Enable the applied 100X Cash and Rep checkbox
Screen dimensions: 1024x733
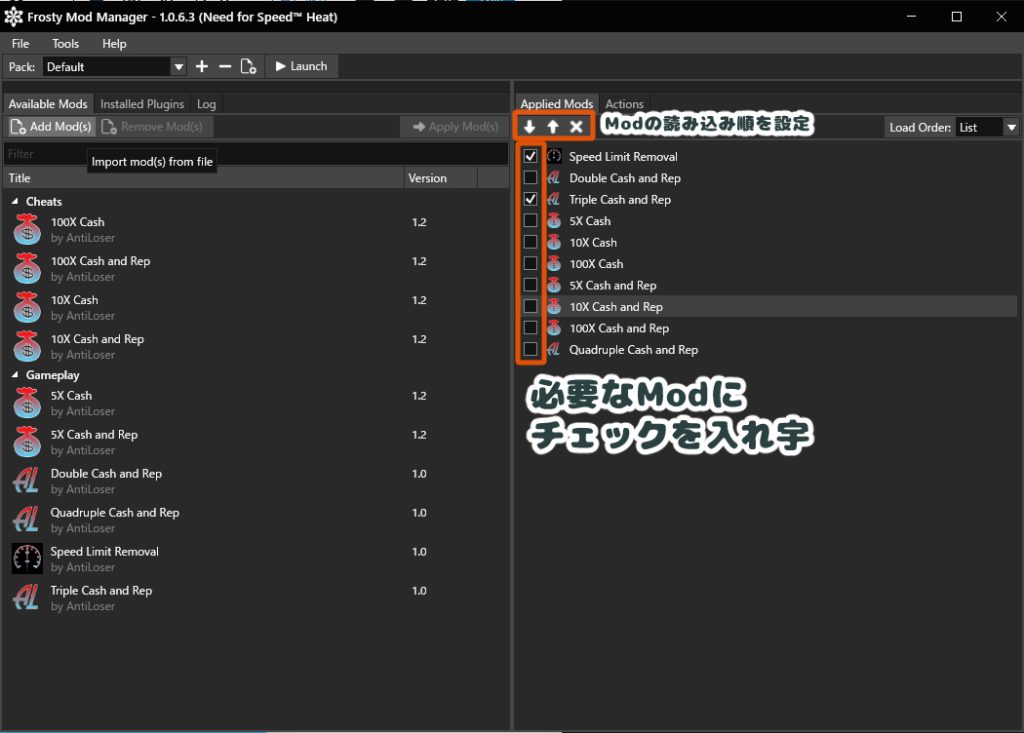(530, 328)
